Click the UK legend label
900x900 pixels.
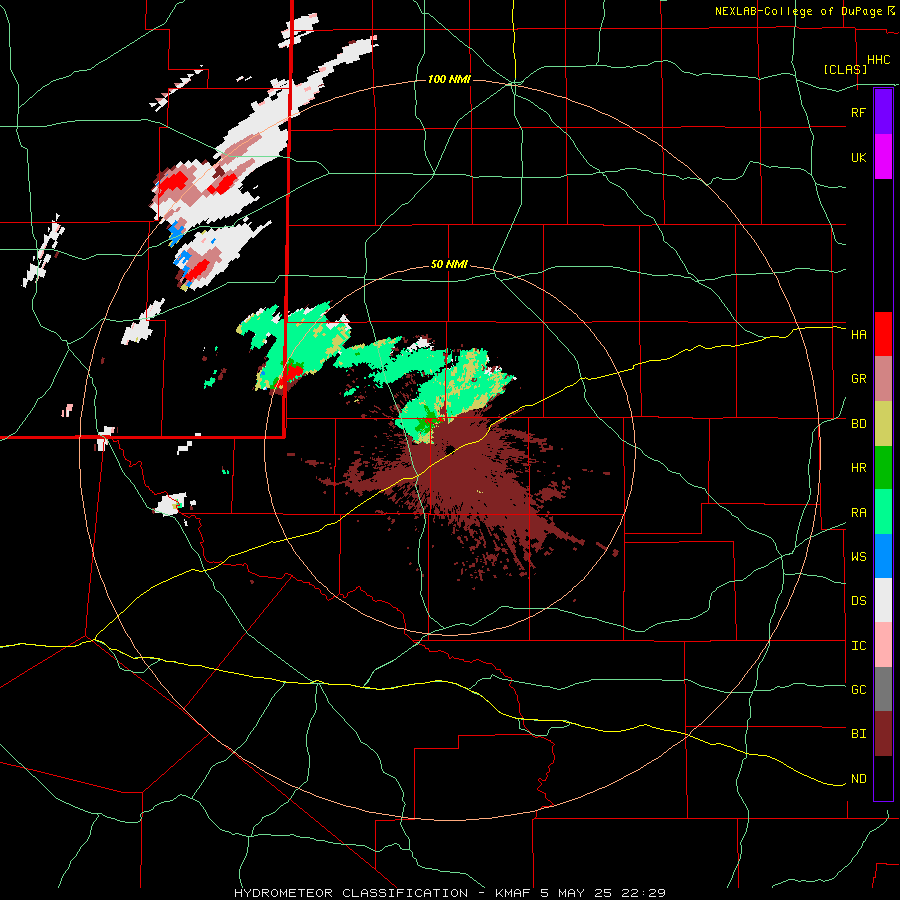(x=858, y=157)
